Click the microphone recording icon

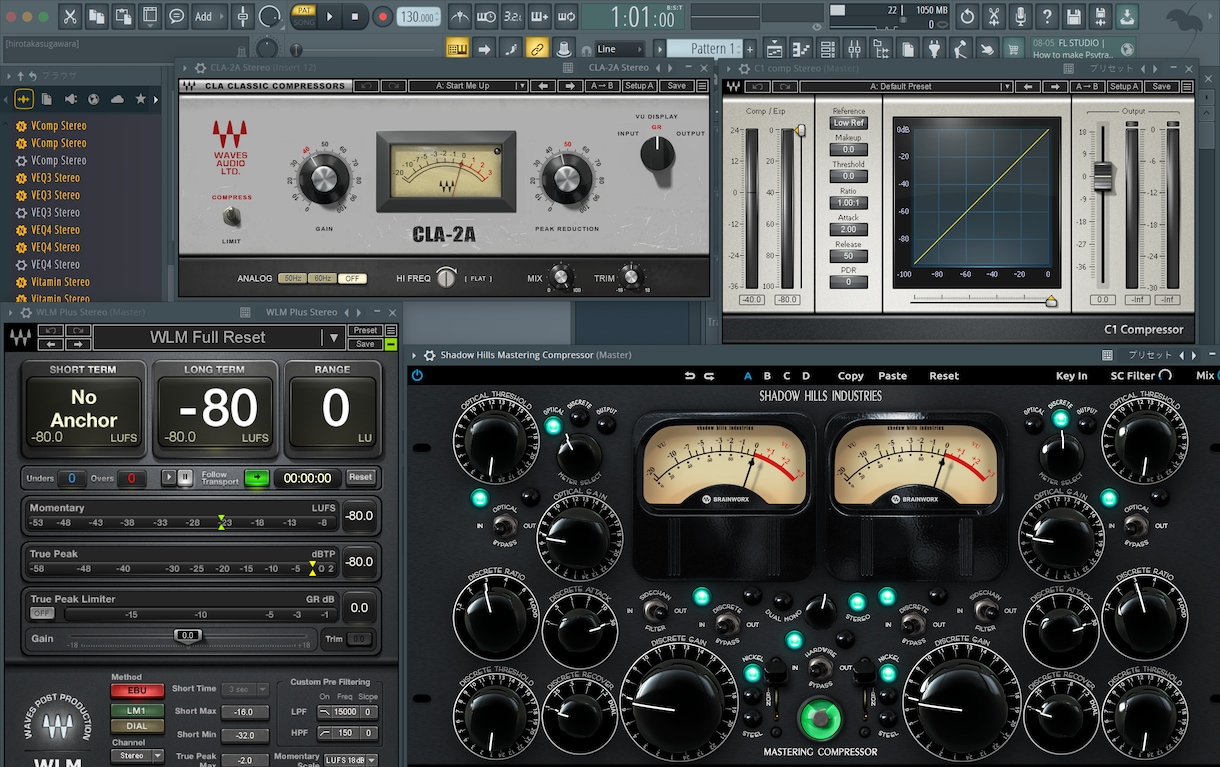coord(1020,16)
